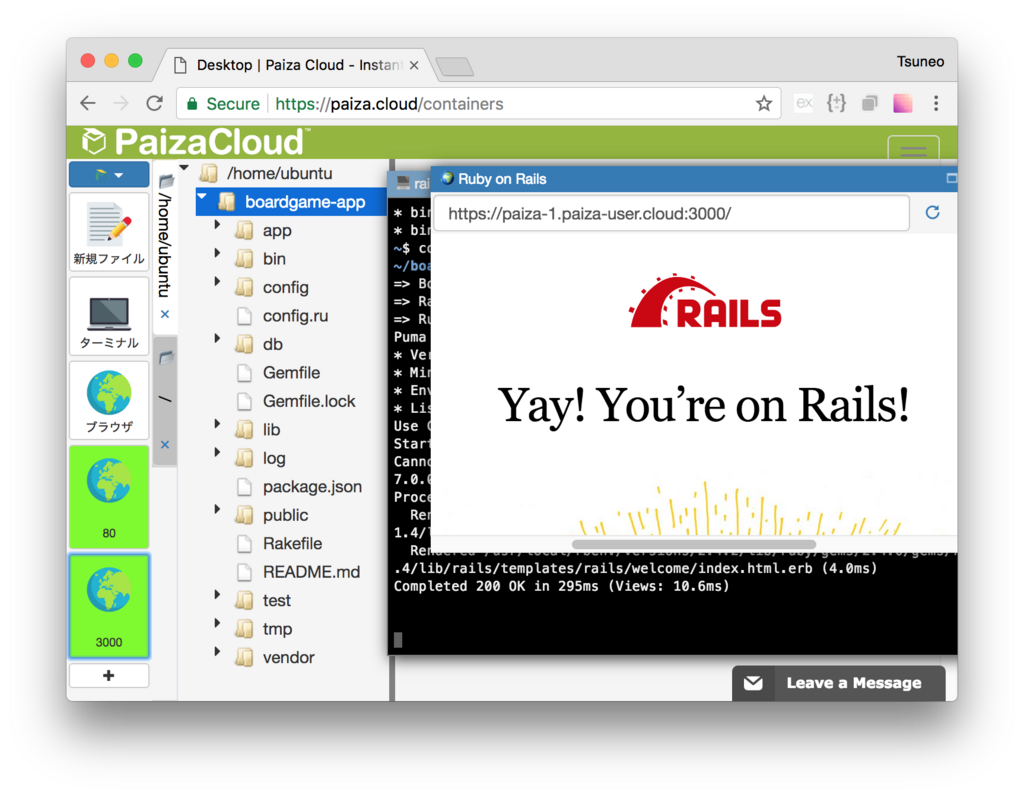Close the Desktop Paiza Cloud Chrome tab

point(414,65)
